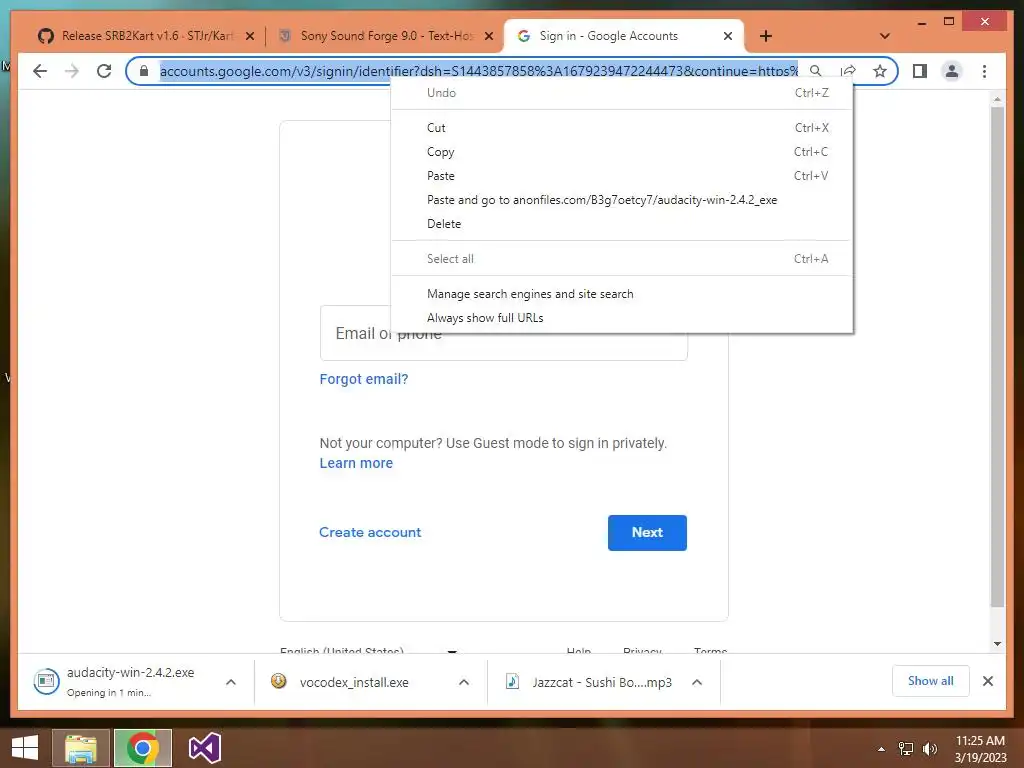The height and width of the screenshot is (768, 1024).
Task: Close the Sony Sound Forge tab
Action: coord(488,37)
